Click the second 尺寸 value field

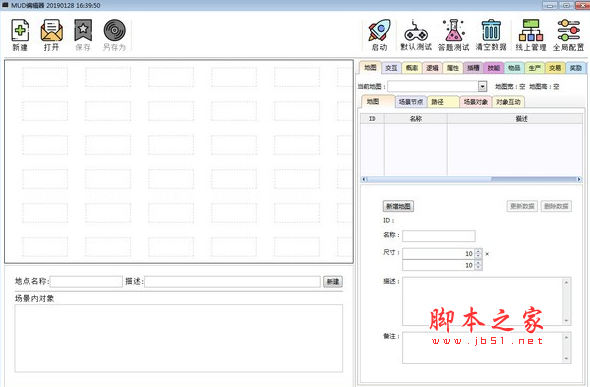438,265
